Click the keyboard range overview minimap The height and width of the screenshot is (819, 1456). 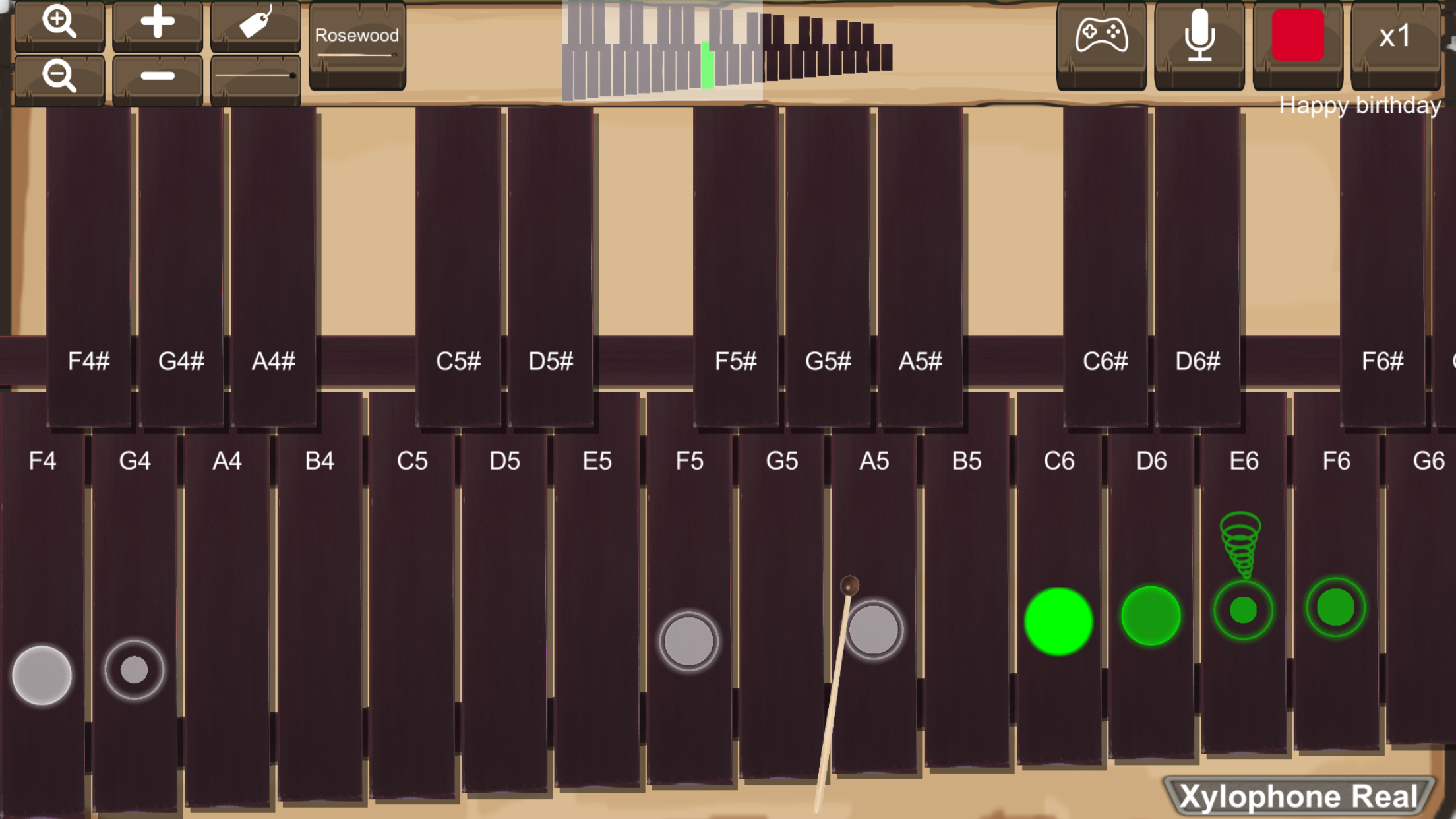point(727,51)
